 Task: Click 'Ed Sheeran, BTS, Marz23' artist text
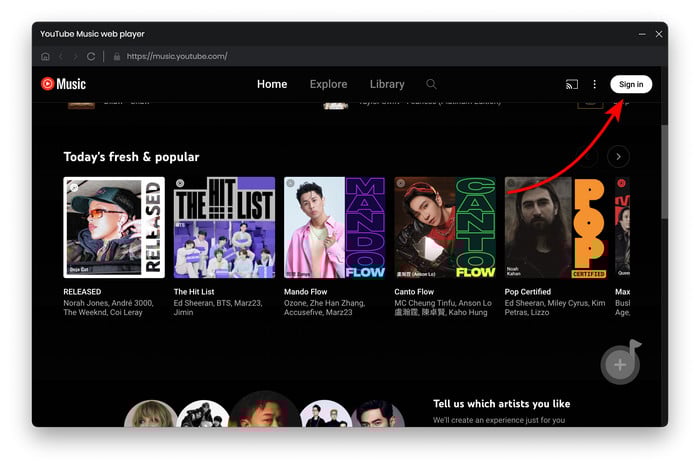(218, 303)
